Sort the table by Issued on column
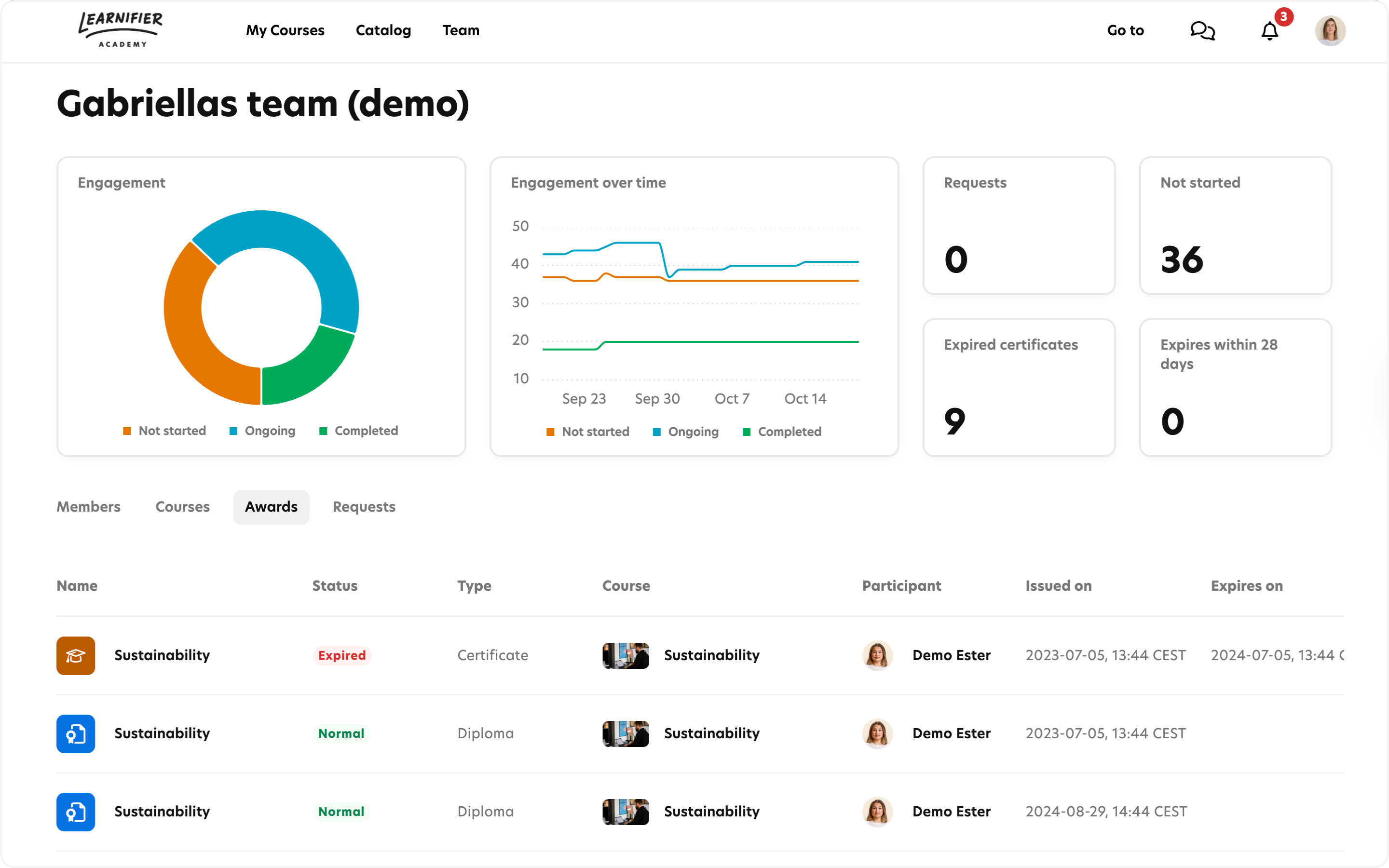The height and width of the screenshot is (868, 1389). (1058, 585)
